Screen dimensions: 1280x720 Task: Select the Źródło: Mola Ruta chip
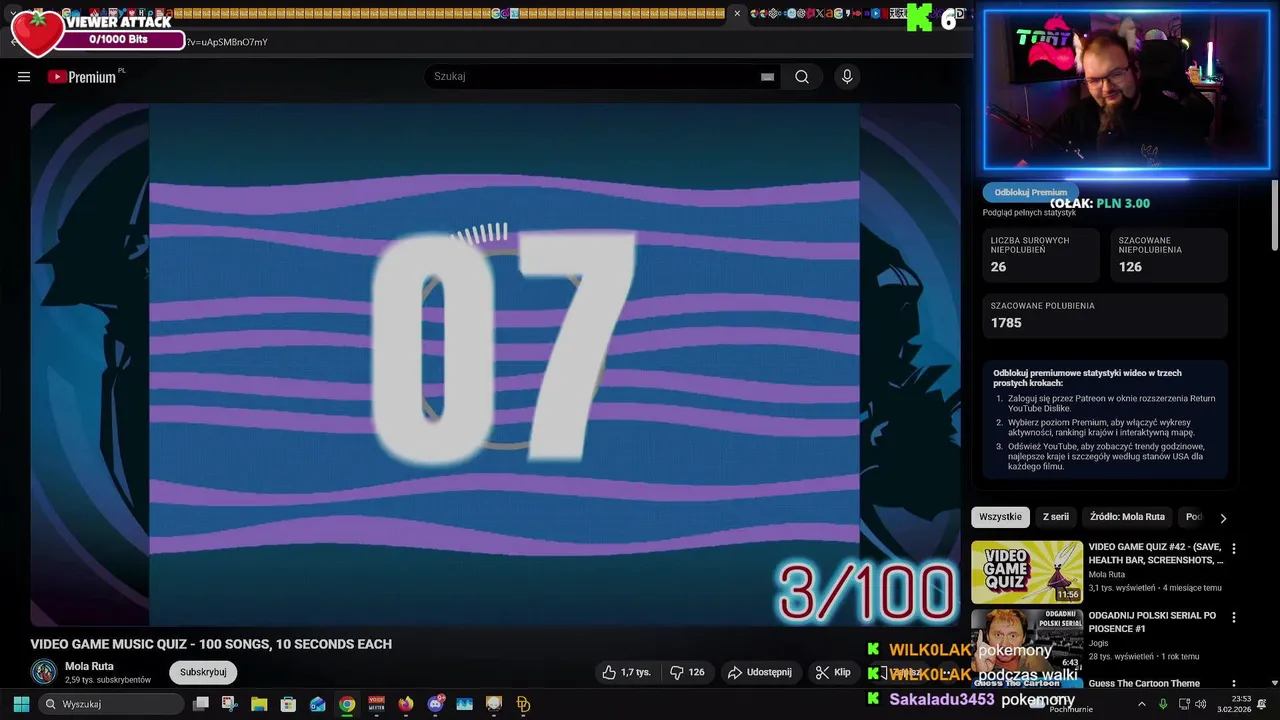coord(1127,517)
